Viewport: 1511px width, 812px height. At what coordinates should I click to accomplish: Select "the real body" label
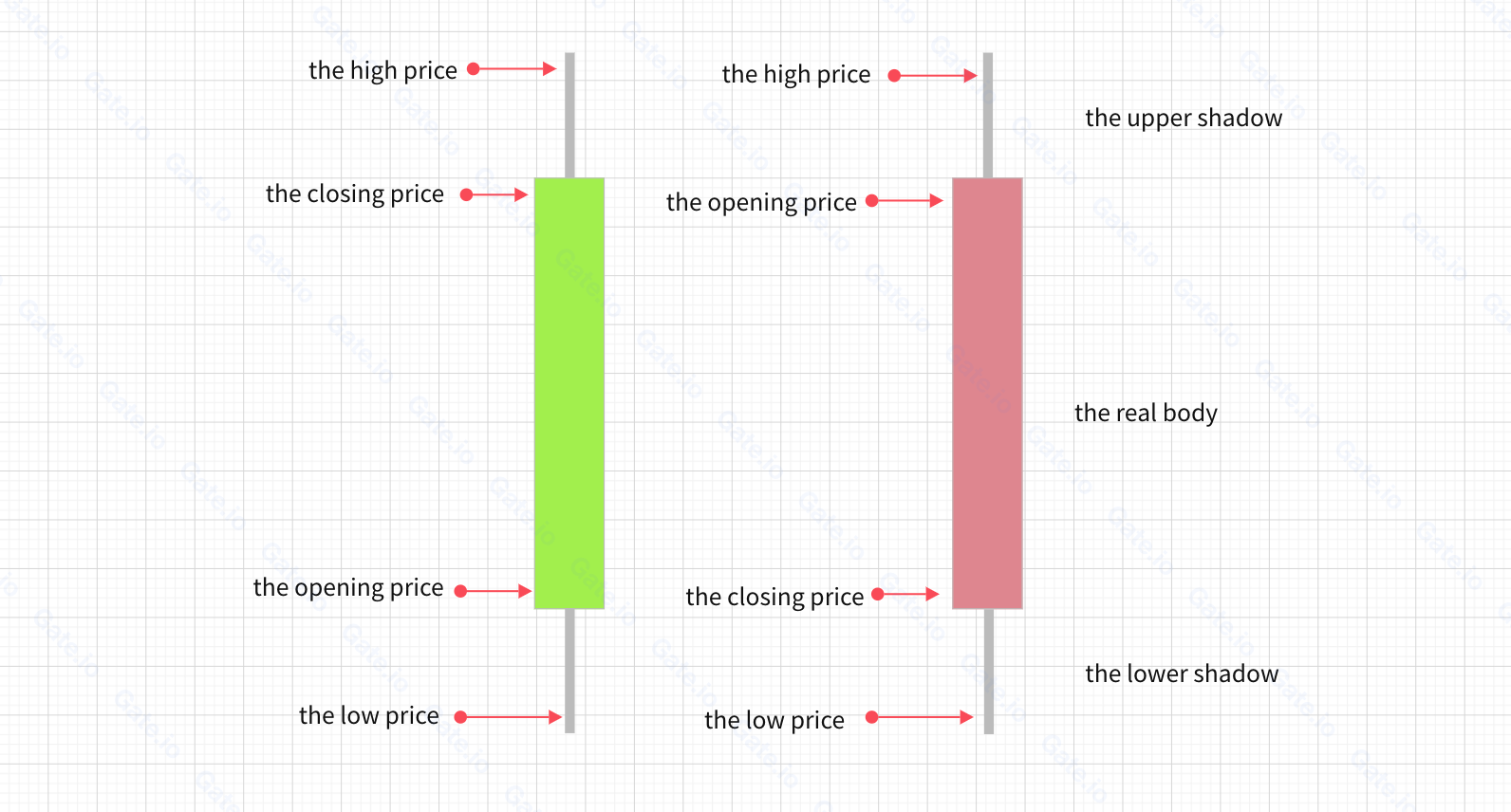1146,413
